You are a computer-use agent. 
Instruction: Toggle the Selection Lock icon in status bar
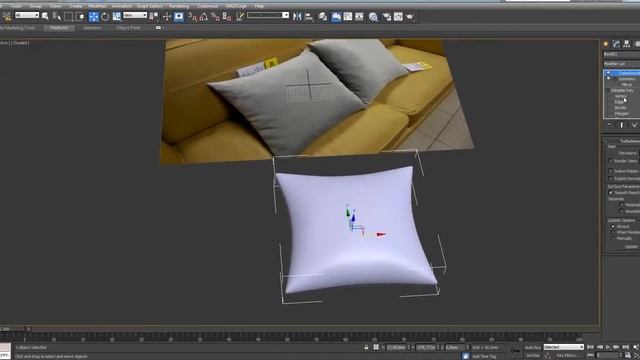pos(366,347)
